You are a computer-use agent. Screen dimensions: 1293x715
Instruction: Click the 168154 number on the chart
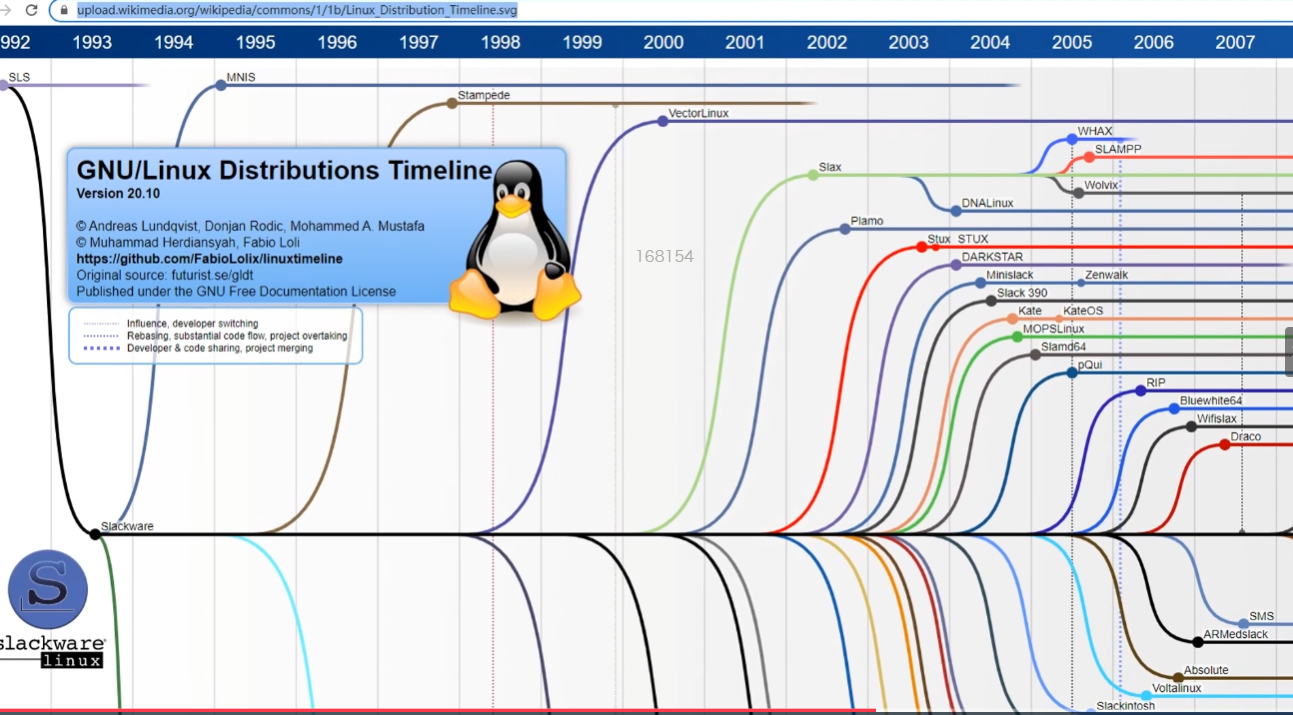[664, 256]
